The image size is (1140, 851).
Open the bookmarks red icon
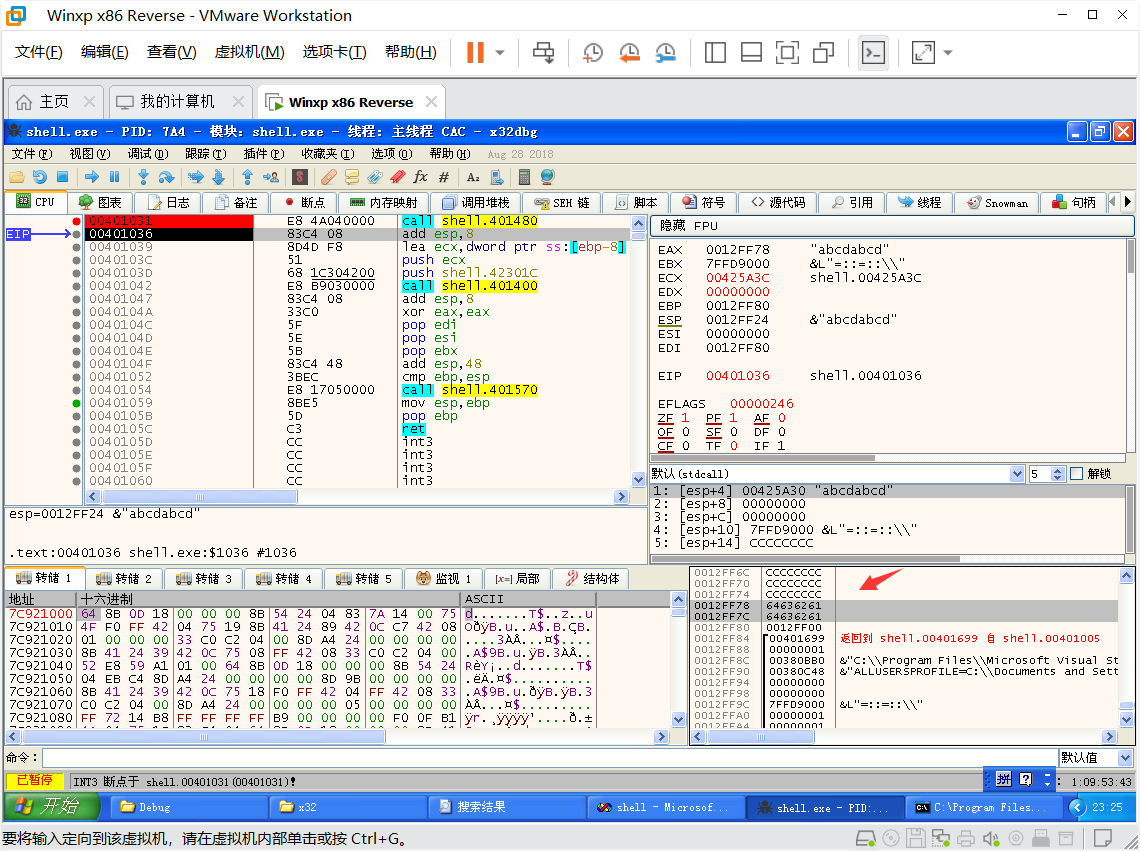397,177
